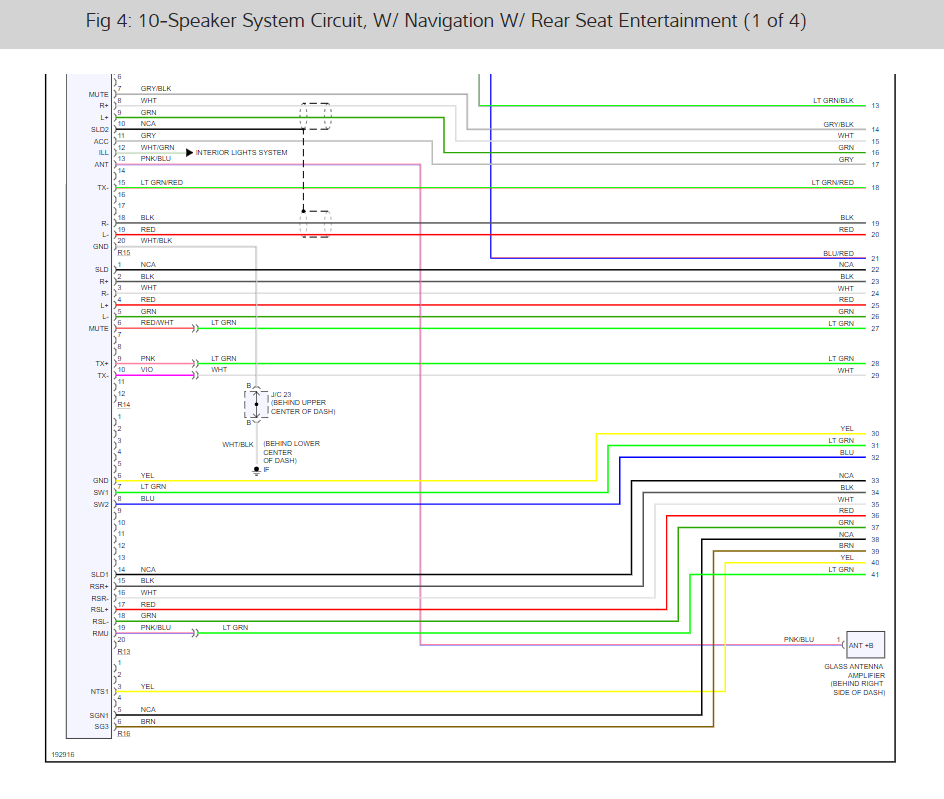The height and width of the screenshot is (799, 944).
Task: Click the INTERIOR LIGHTS SYSTEM arrow
Action: click(190, 153)
